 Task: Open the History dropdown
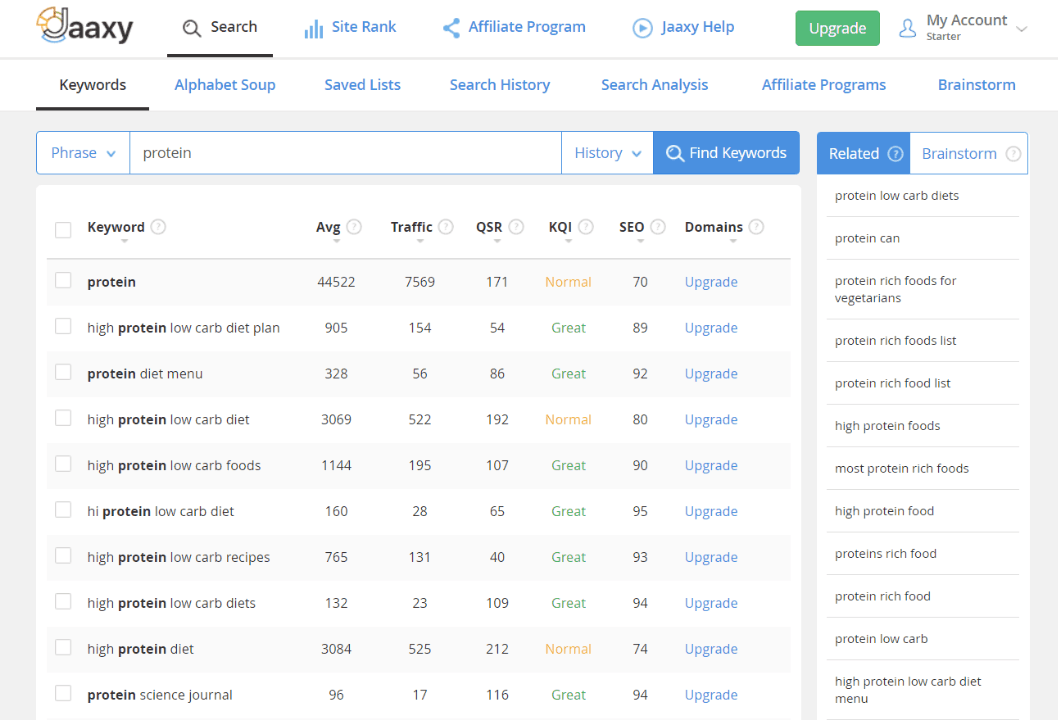pos(607,153)
